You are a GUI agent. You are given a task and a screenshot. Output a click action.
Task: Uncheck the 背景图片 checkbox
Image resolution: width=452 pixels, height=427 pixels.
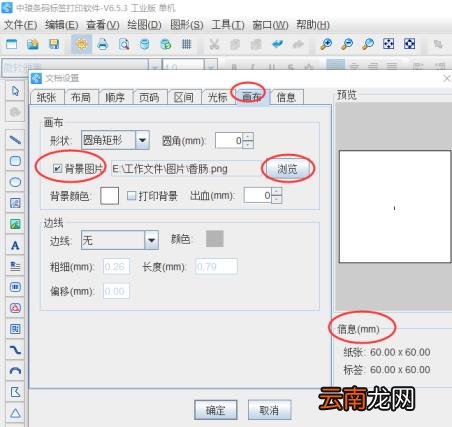click(57, 169)
